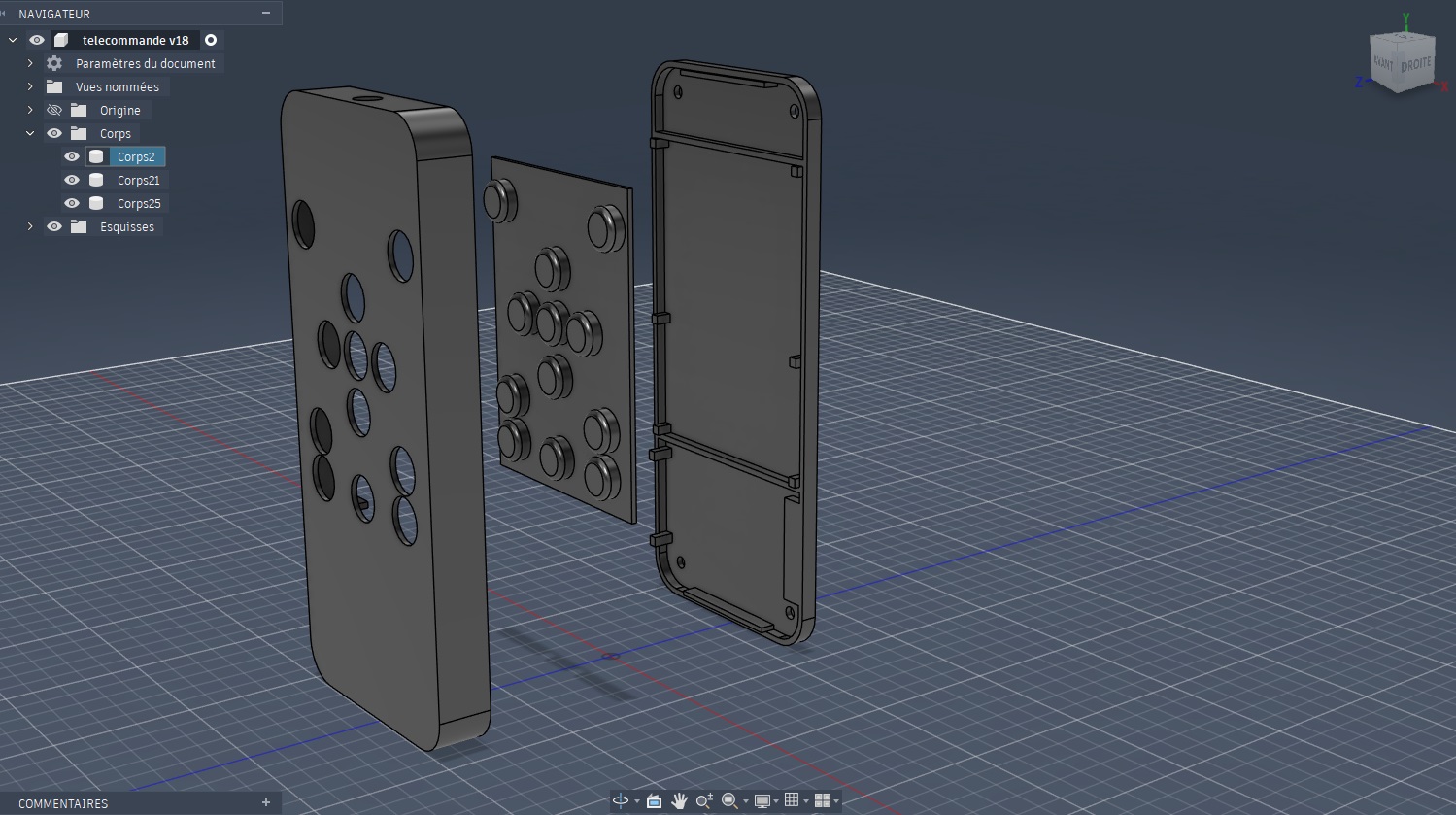The image size is (1456, 815).
Task: Click the ViewCube DROITE face
Action: (x=1415, y=64)
